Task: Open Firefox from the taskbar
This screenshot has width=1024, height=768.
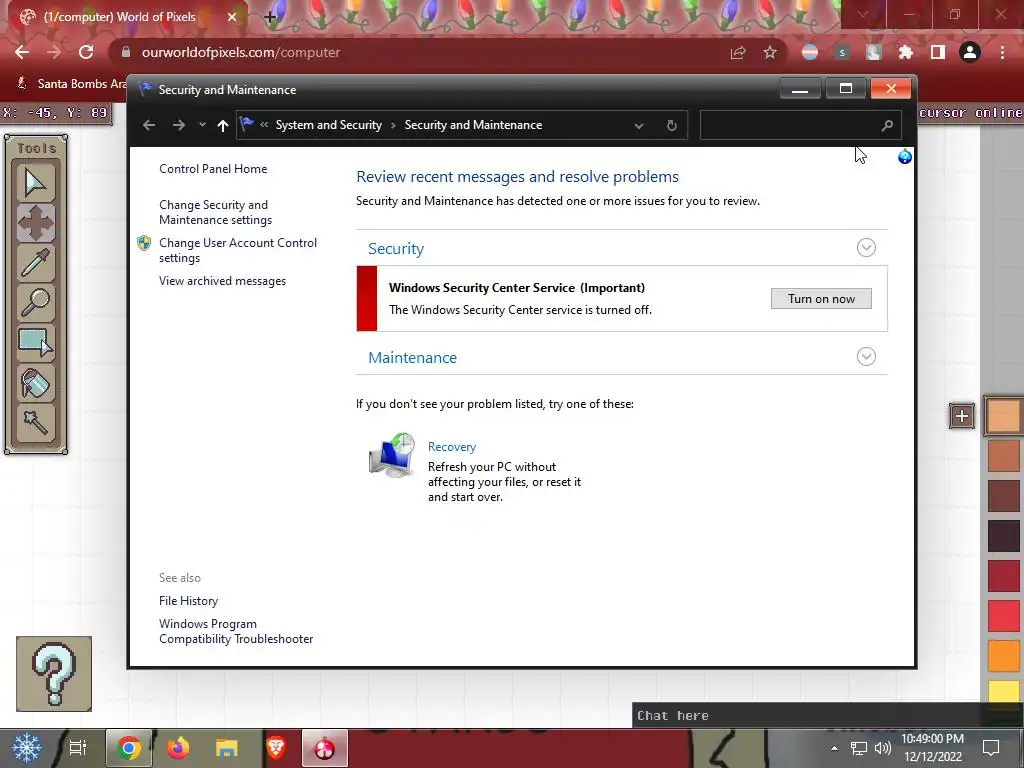Action: [178, 748]
